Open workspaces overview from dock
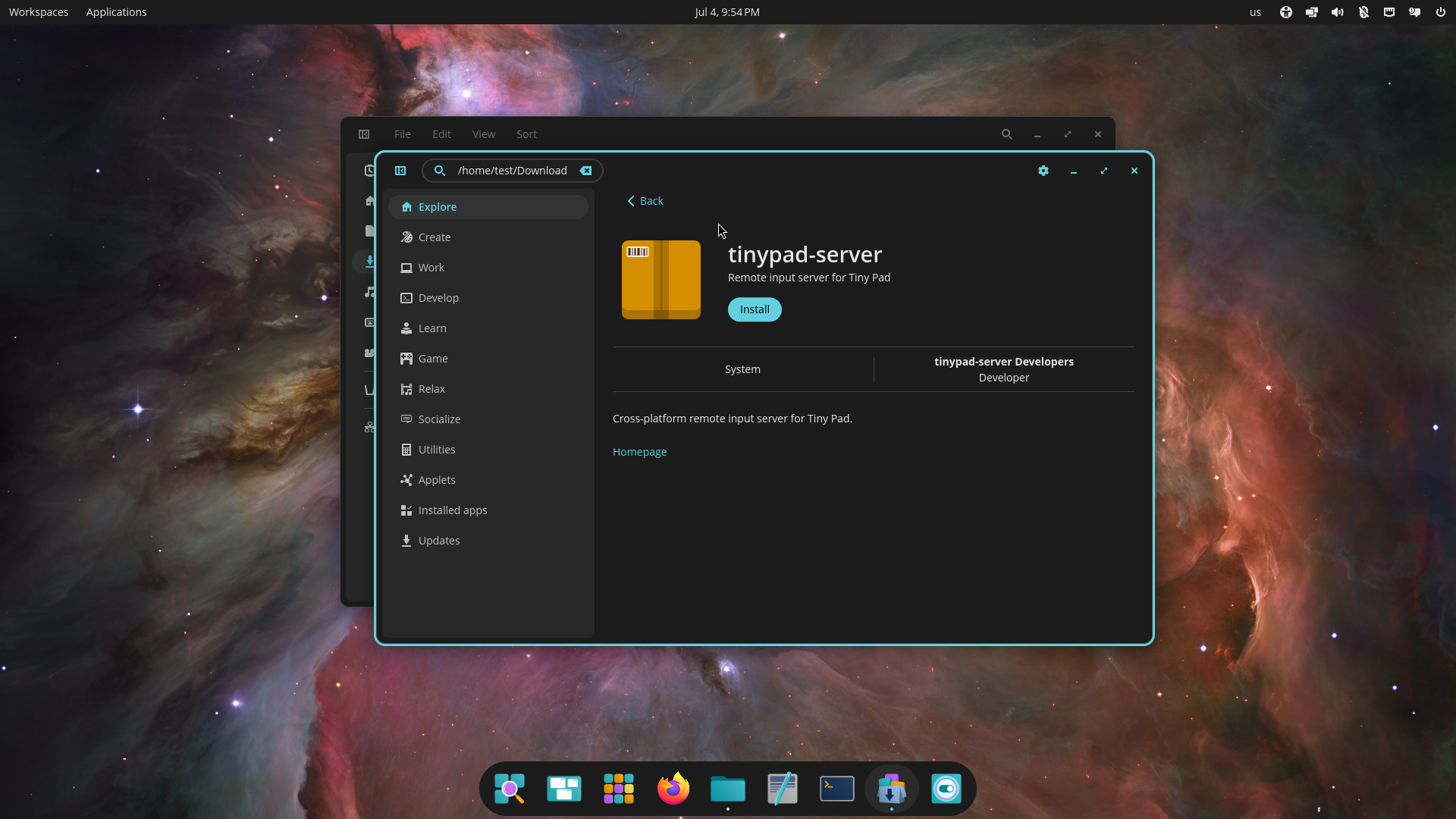The width and height of the screenshot is (1456, 819). [564, 789]
